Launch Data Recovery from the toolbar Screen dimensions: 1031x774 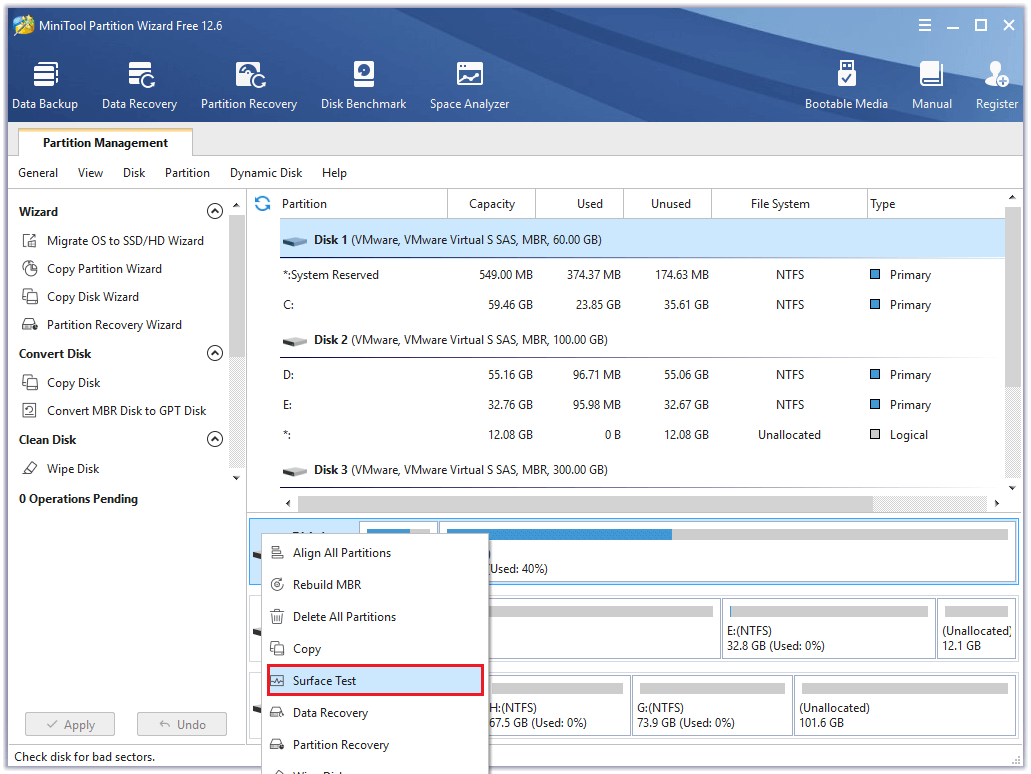pos(139,85)
